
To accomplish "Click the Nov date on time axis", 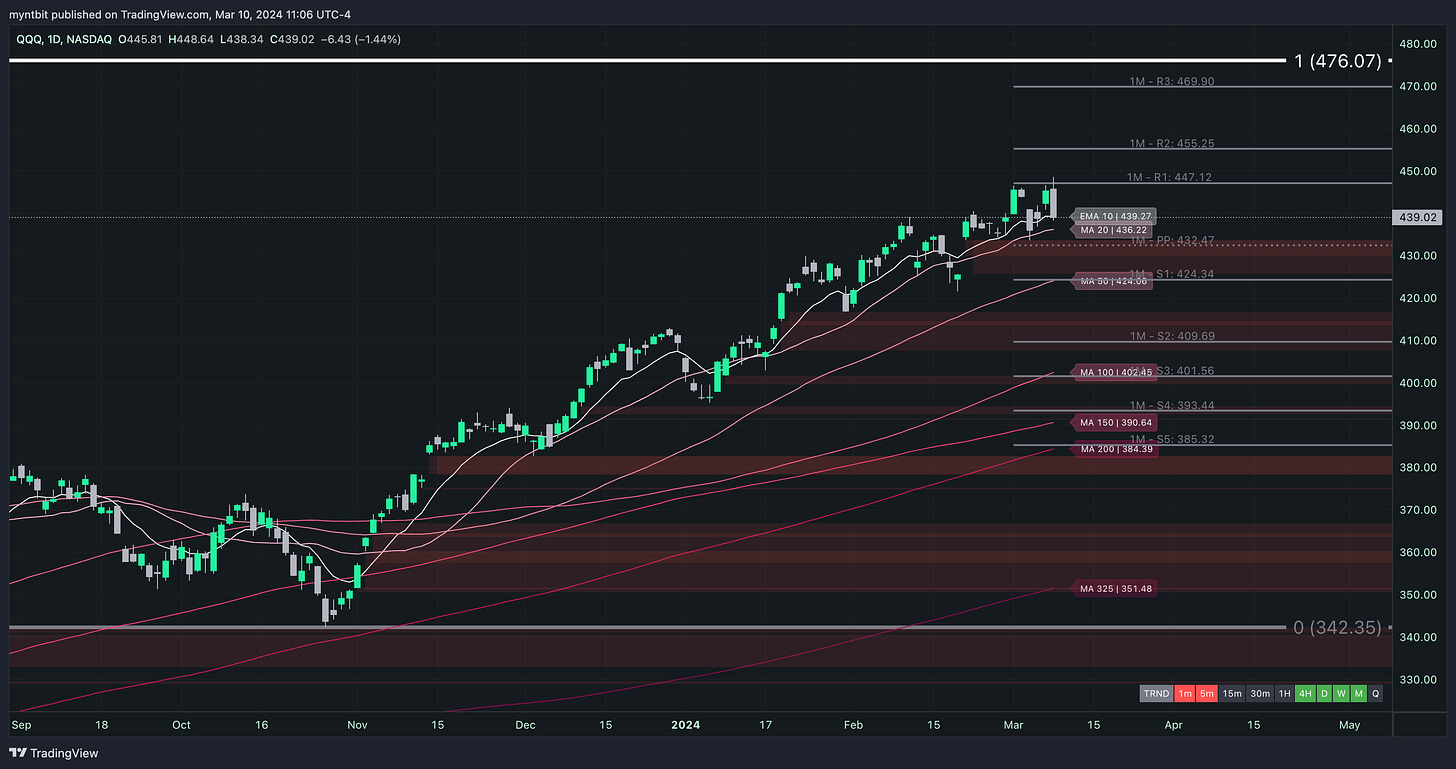I will click(357, 723).
